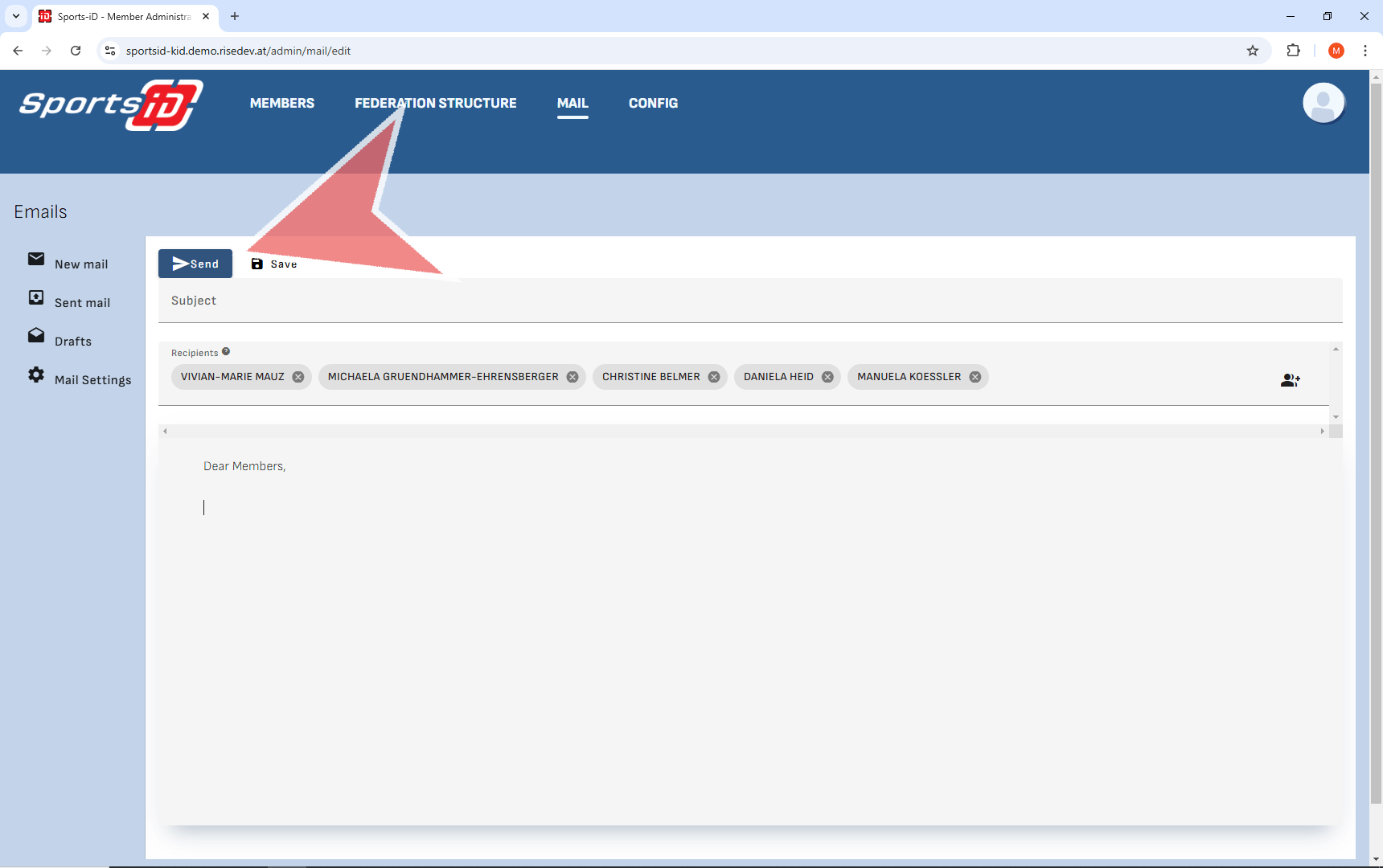Open the Members menu
This screenshot has width=1383, height=868.
pyautogui.click(x=282, y=103)
